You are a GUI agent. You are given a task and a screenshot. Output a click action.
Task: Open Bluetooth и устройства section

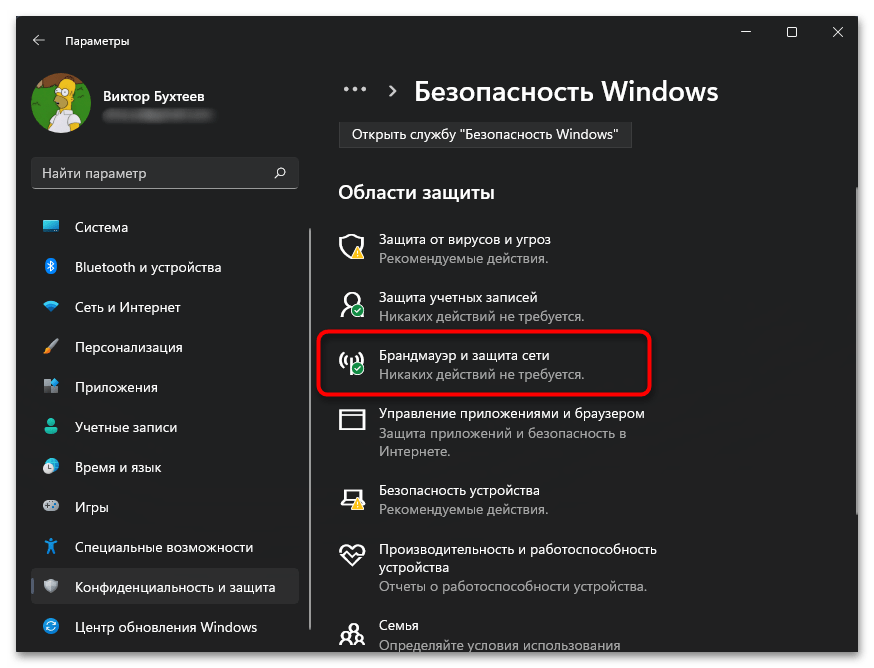[165, 267]
